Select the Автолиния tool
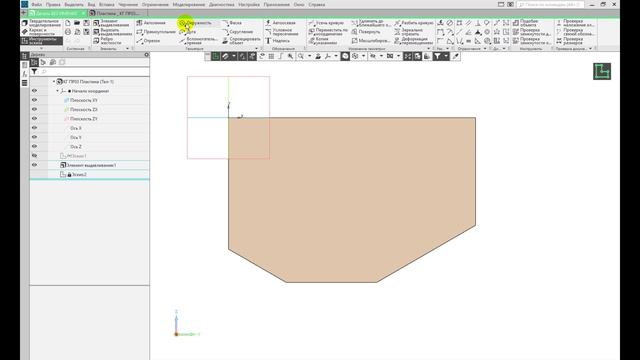The height and width of the screenshot is (360, 640). [151, 23]
